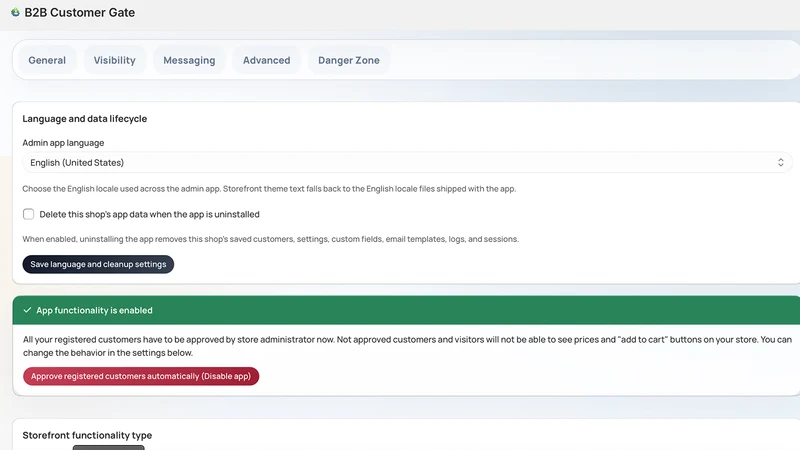Click Approve registered customers automatically (Disable app)

click(x=141, y=377)
